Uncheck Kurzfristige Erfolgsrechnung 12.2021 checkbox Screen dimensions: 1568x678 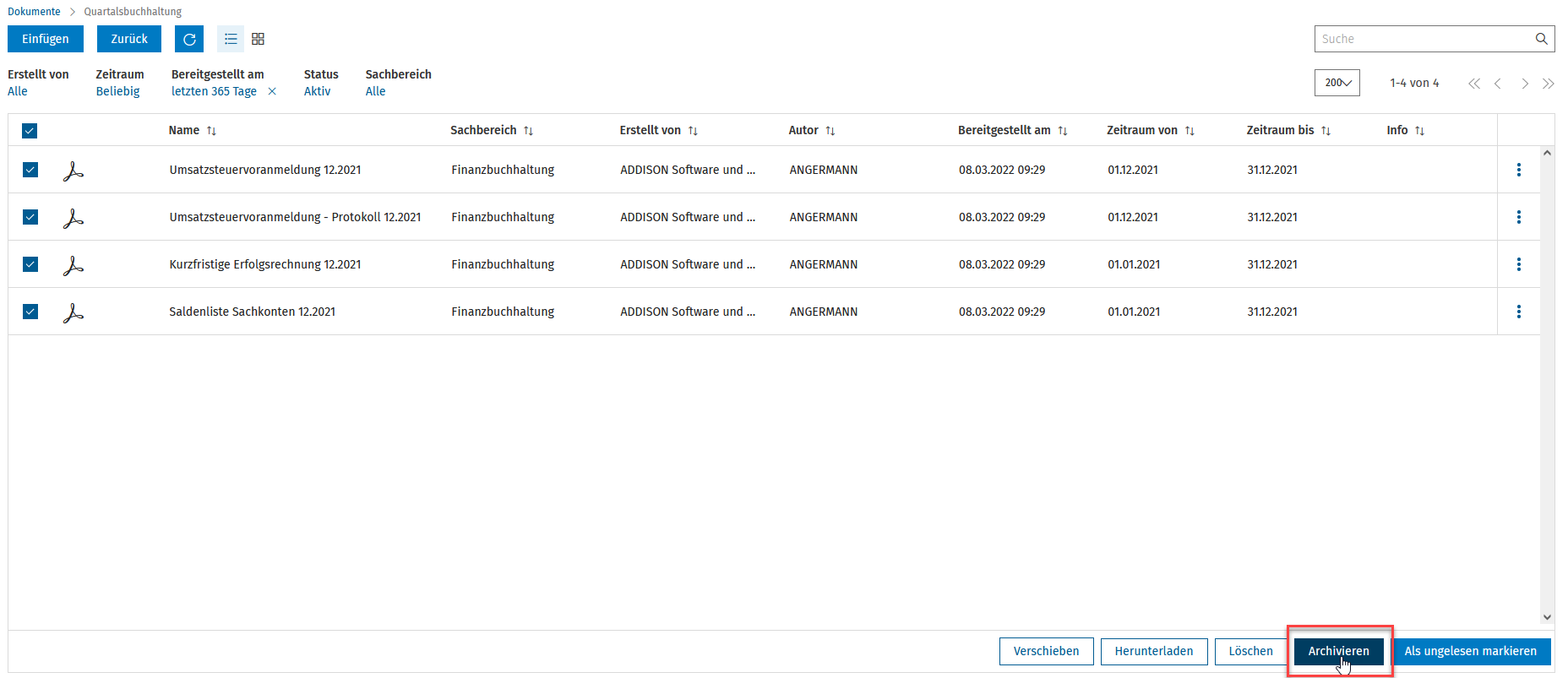click(x=30, y=264)
